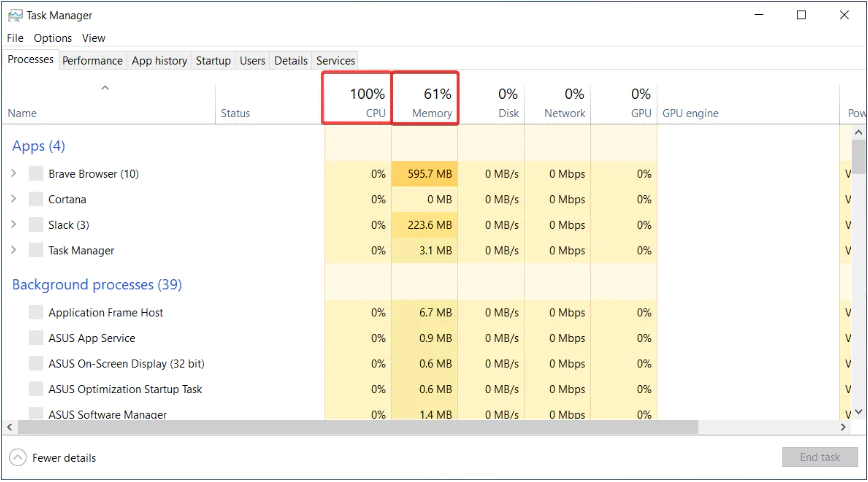Click the Cortana icon in process list
The image size is (868, 482).
36,200
